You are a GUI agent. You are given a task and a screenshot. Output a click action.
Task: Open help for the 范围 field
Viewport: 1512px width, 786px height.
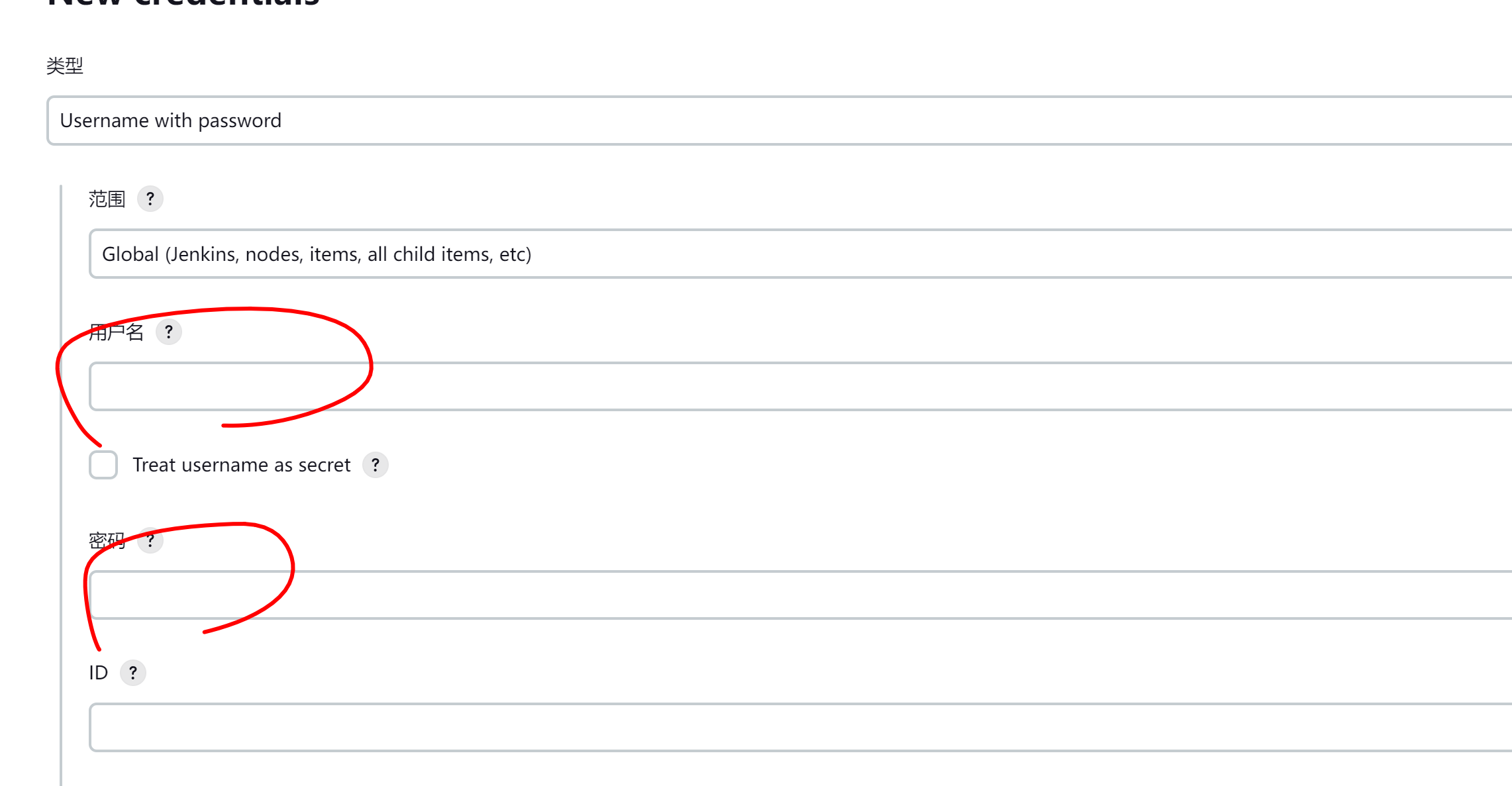pos(150,199)
